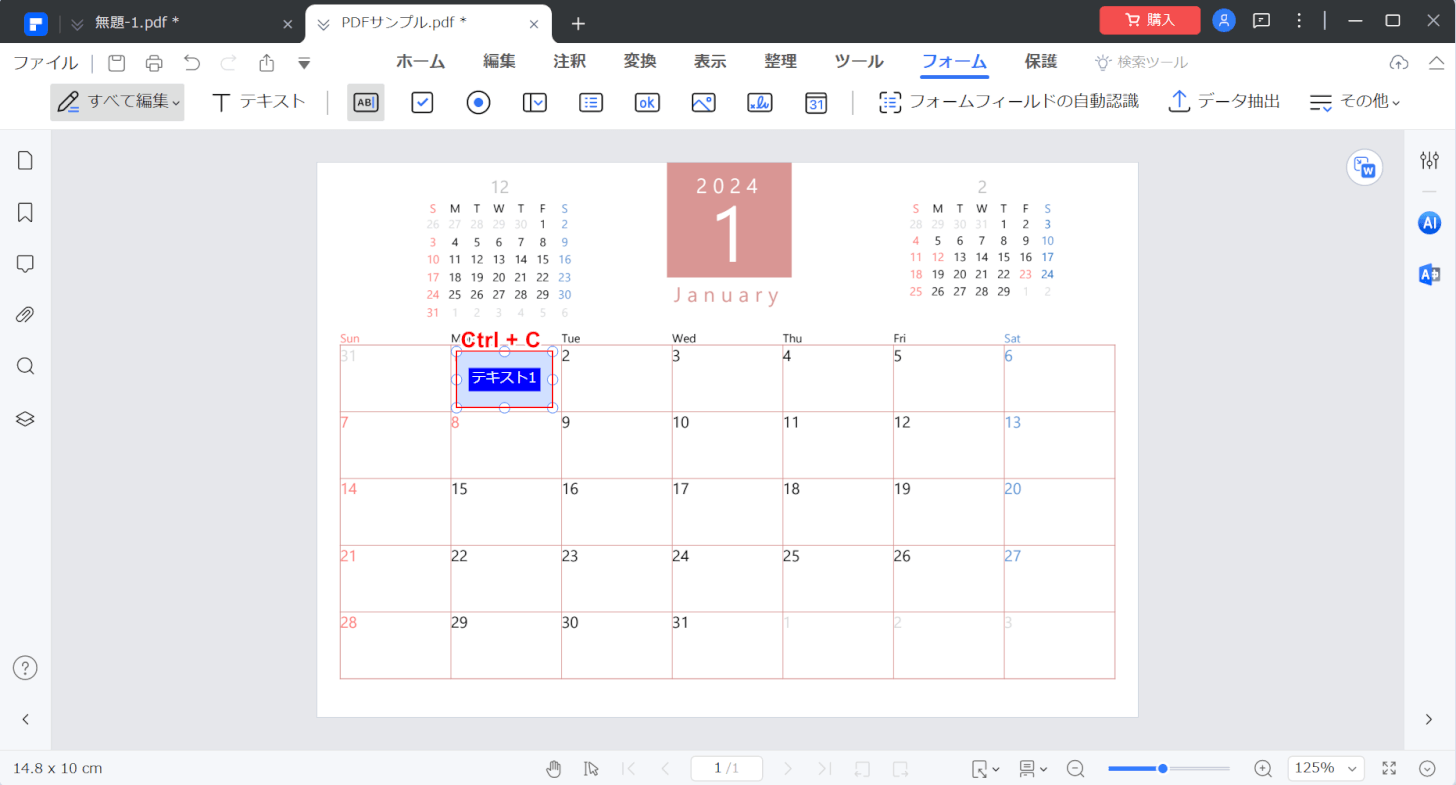Select the signature field form tool
Viewport: 1456px width, 785px height.
(760, 102)
